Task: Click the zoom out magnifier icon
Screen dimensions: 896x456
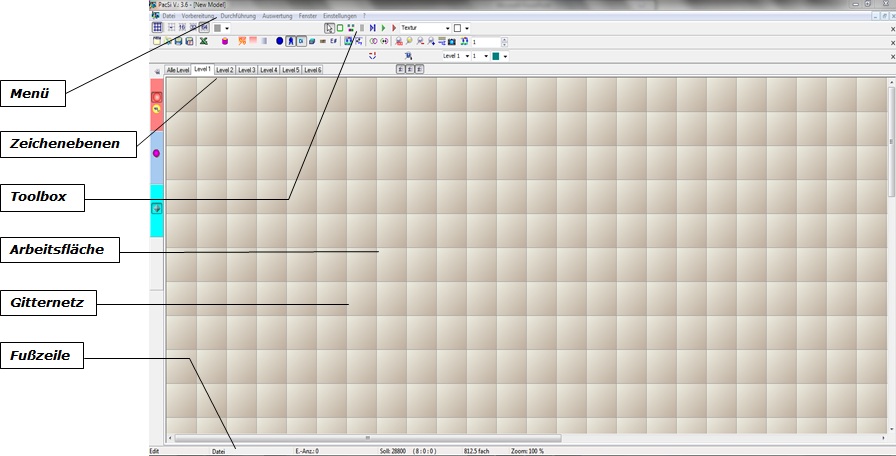Action: tap(420, 41)
